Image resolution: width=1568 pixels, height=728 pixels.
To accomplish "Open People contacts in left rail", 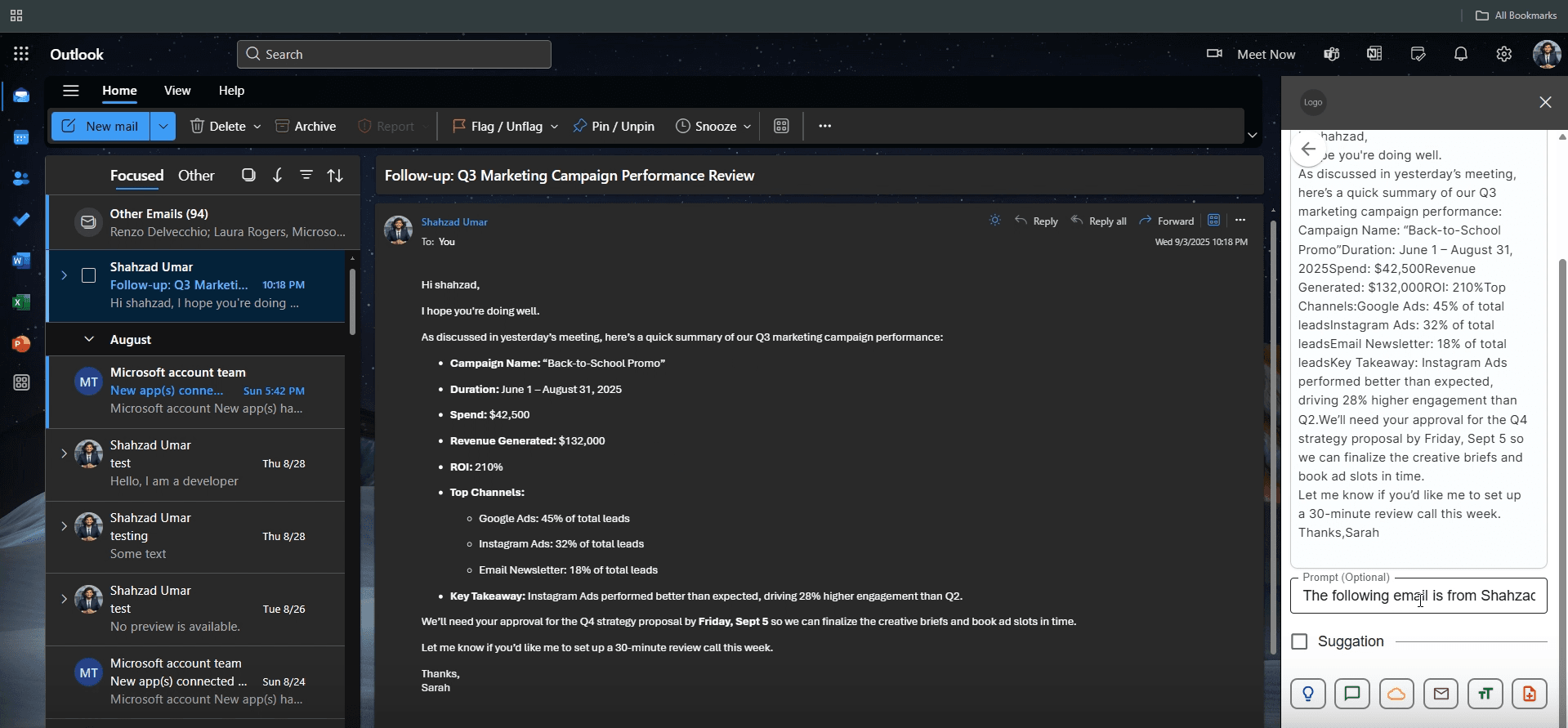I will (x=21, y=178).
